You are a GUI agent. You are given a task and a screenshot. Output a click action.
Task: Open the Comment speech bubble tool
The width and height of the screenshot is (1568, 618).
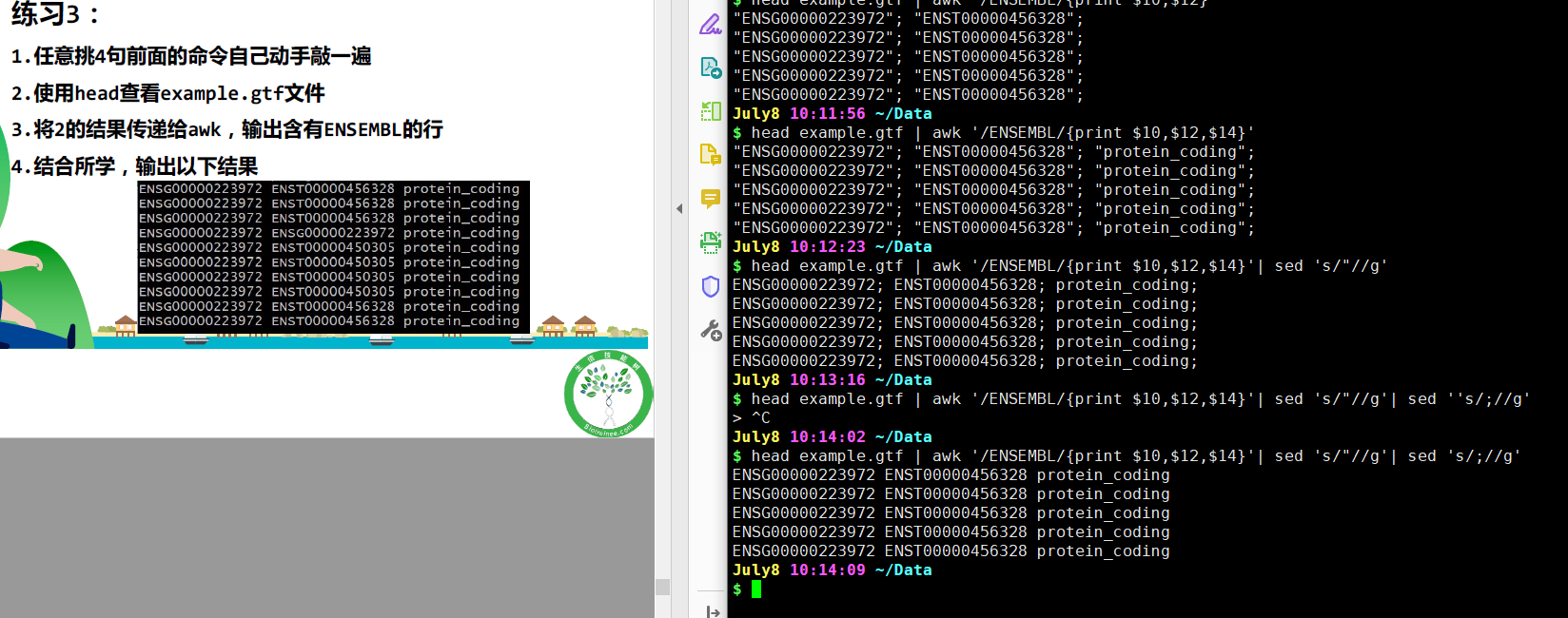tap(710, 199)
